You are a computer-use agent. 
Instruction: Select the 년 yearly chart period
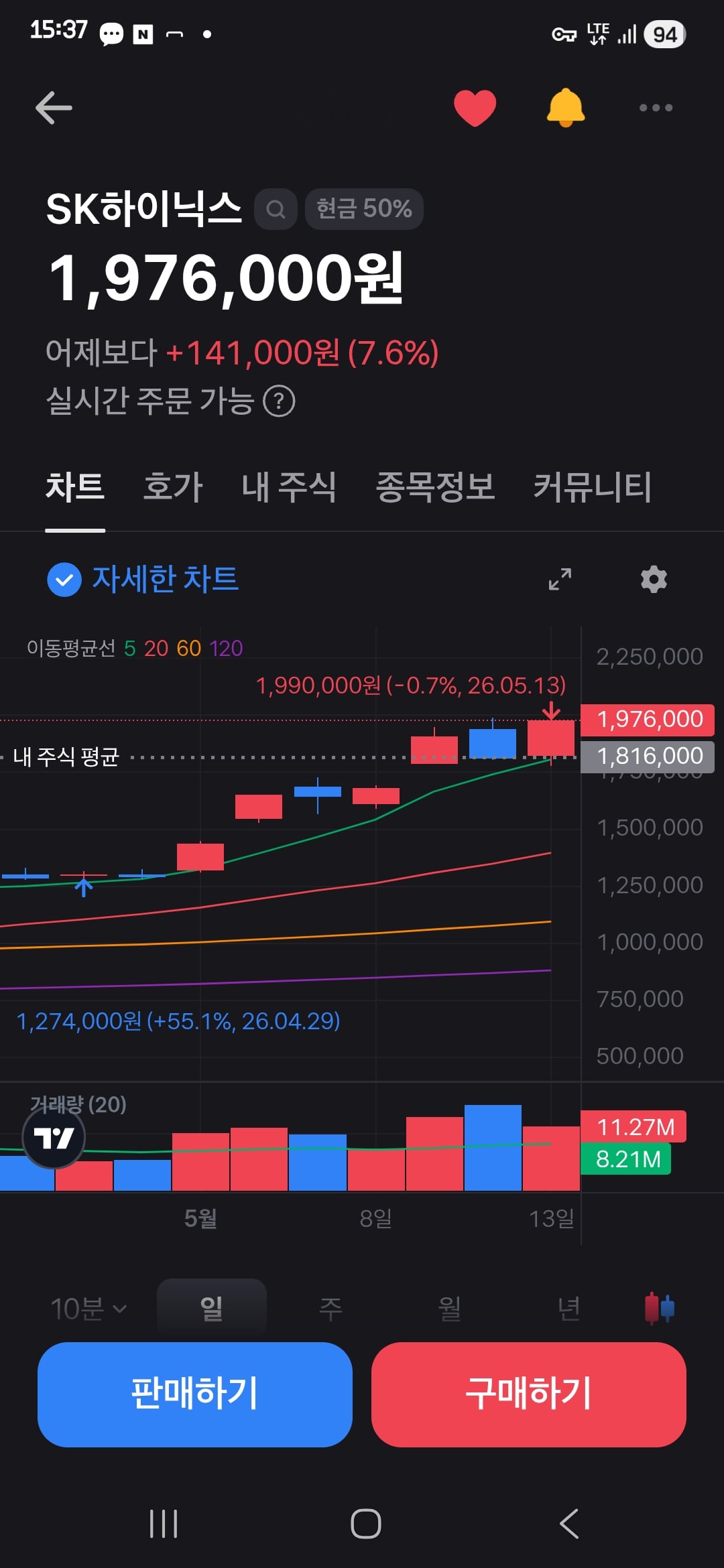point(568,1308)
